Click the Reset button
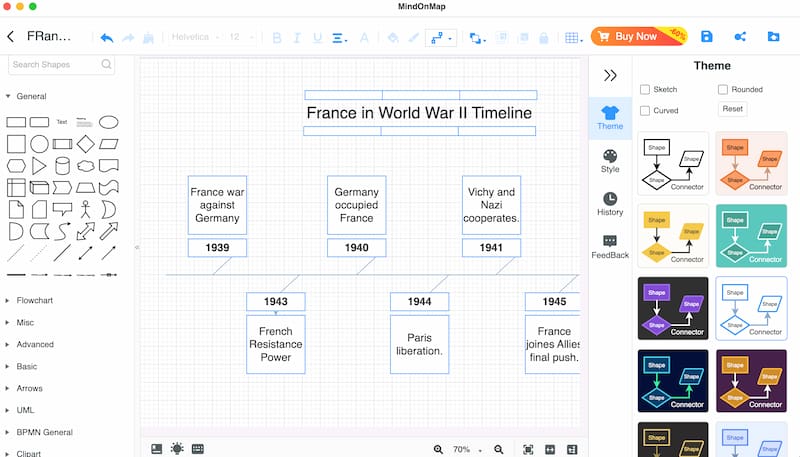800x457 pixels. (x=733, y=109)
